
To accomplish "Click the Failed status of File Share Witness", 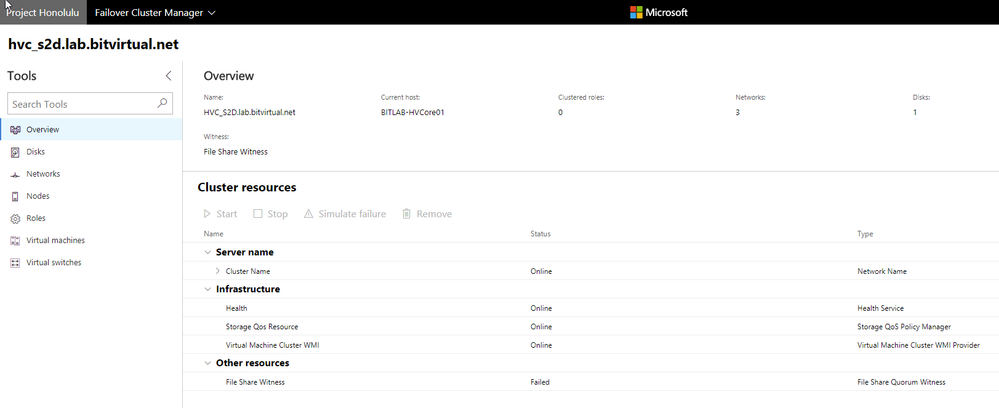I will click(x=540, y=382).
